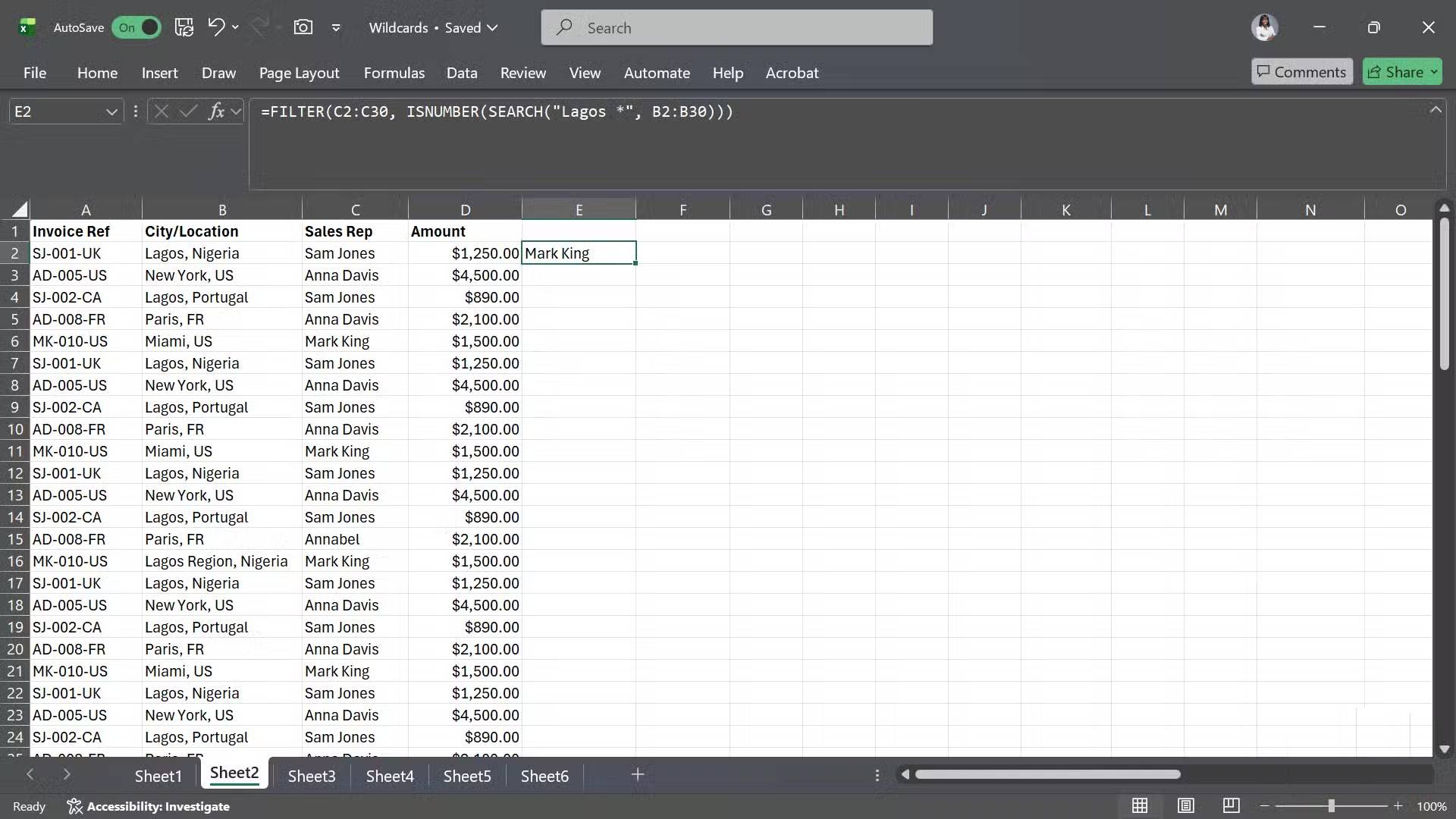Confirm entry with the formula bar checkmark
The height and width of the screenshot is (819, 1456).
click(x=189, y=111)
